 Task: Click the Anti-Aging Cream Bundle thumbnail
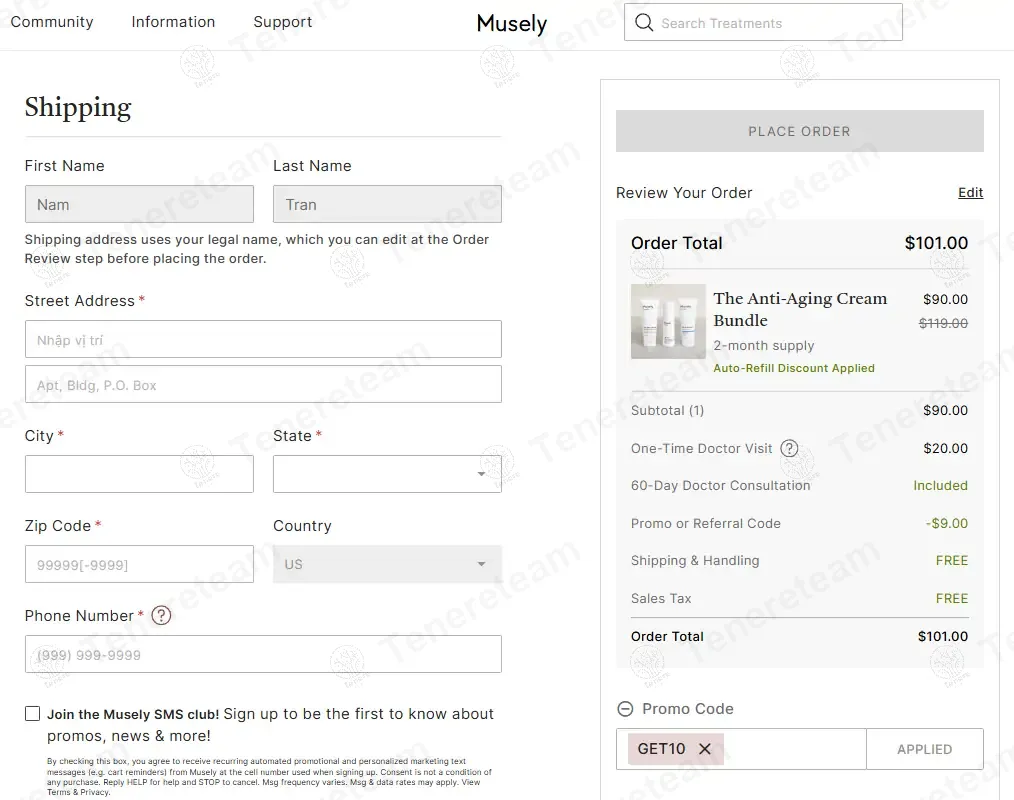coord(668,322)
